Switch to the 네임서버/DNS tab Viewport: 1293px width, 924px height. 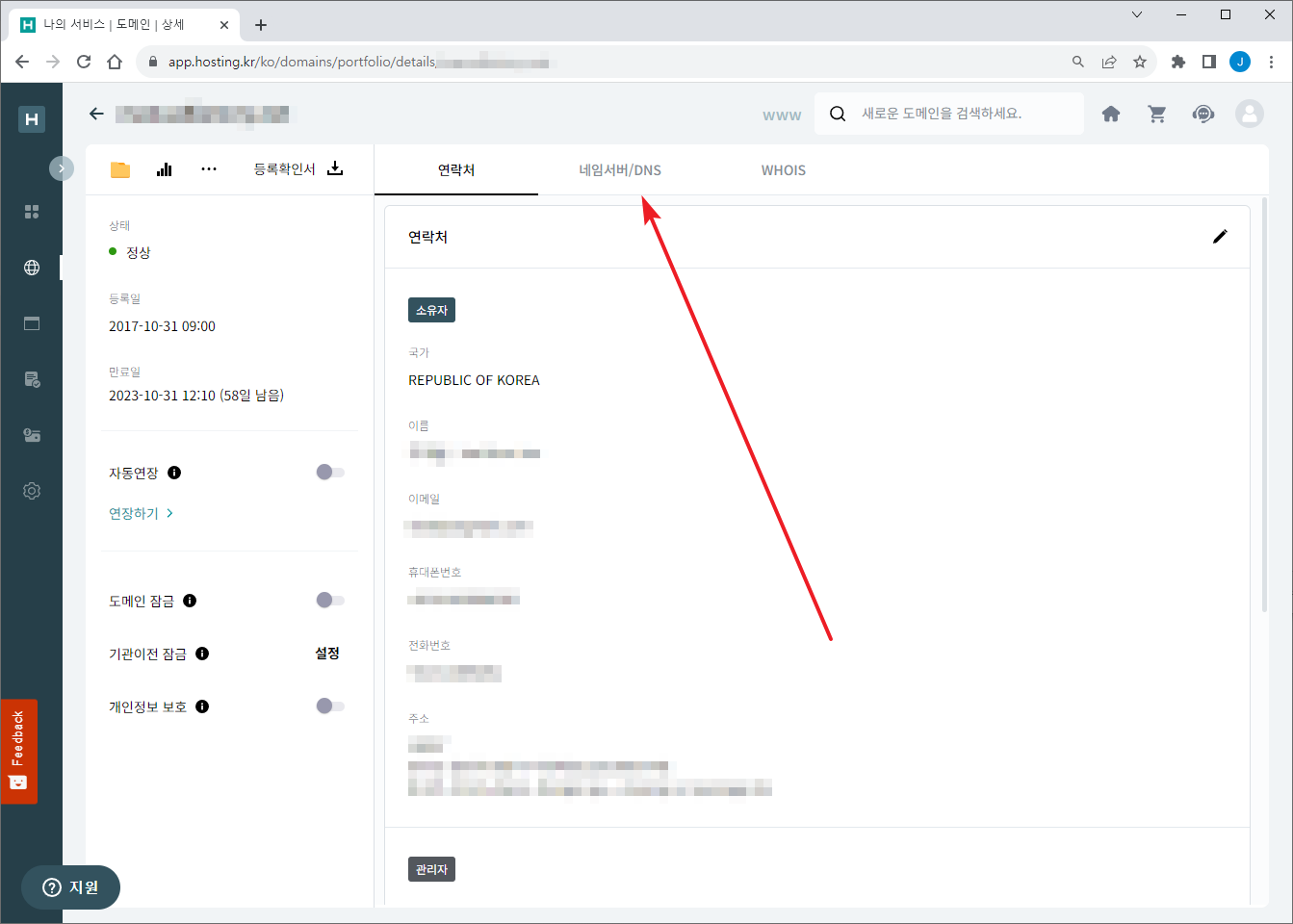coord(620,170)
